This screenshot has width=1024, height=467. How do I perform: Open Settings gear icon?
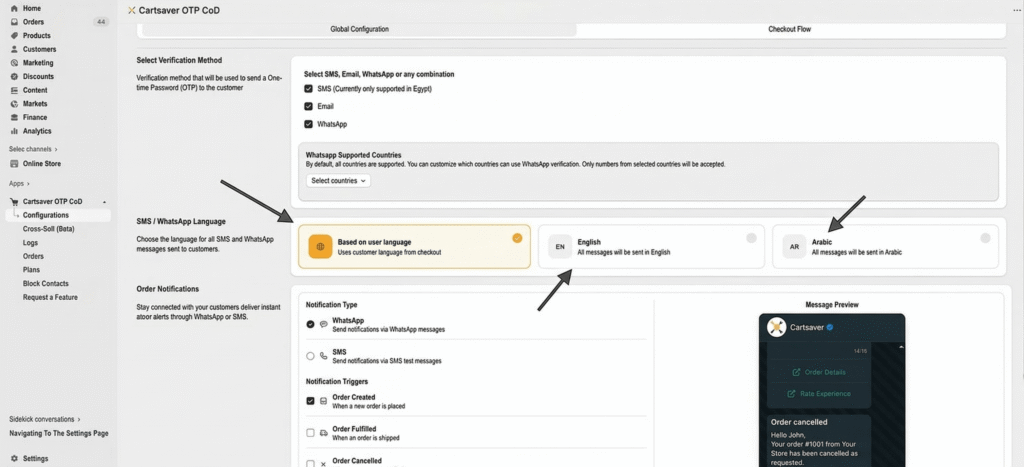coord(14,458)
